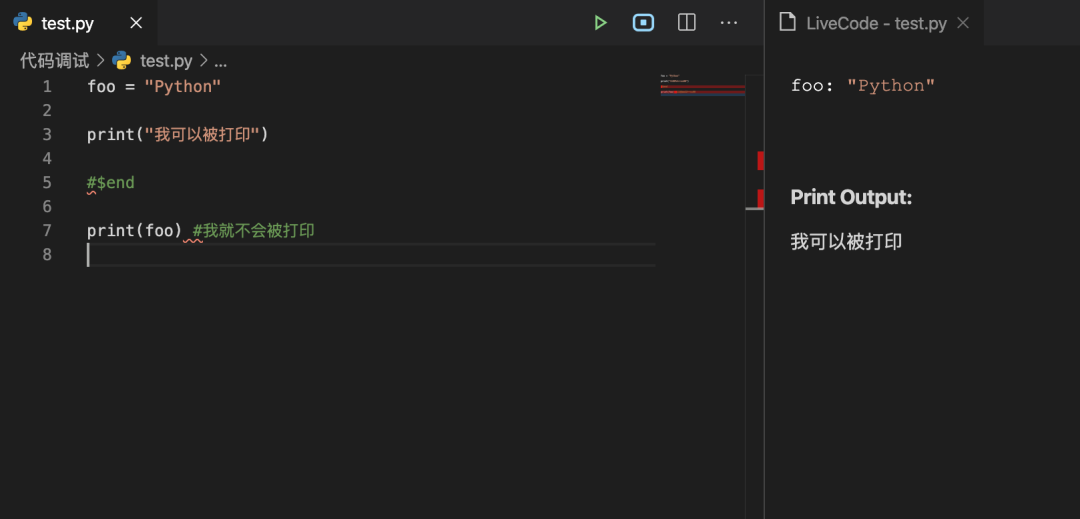Close the LiveCode - test.py tab
Screen dimensions: 1080x519
[x=963, y=23]
